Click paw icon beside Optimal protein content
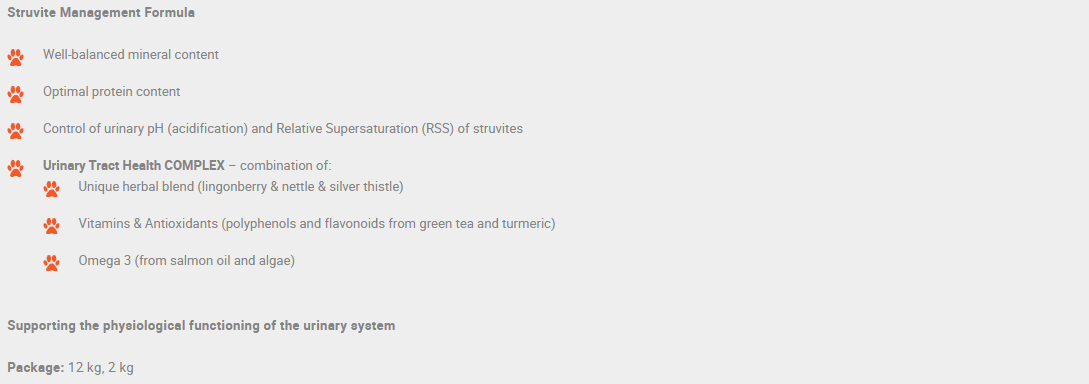This screenshot has width=1089, height=384. [15, 94]
